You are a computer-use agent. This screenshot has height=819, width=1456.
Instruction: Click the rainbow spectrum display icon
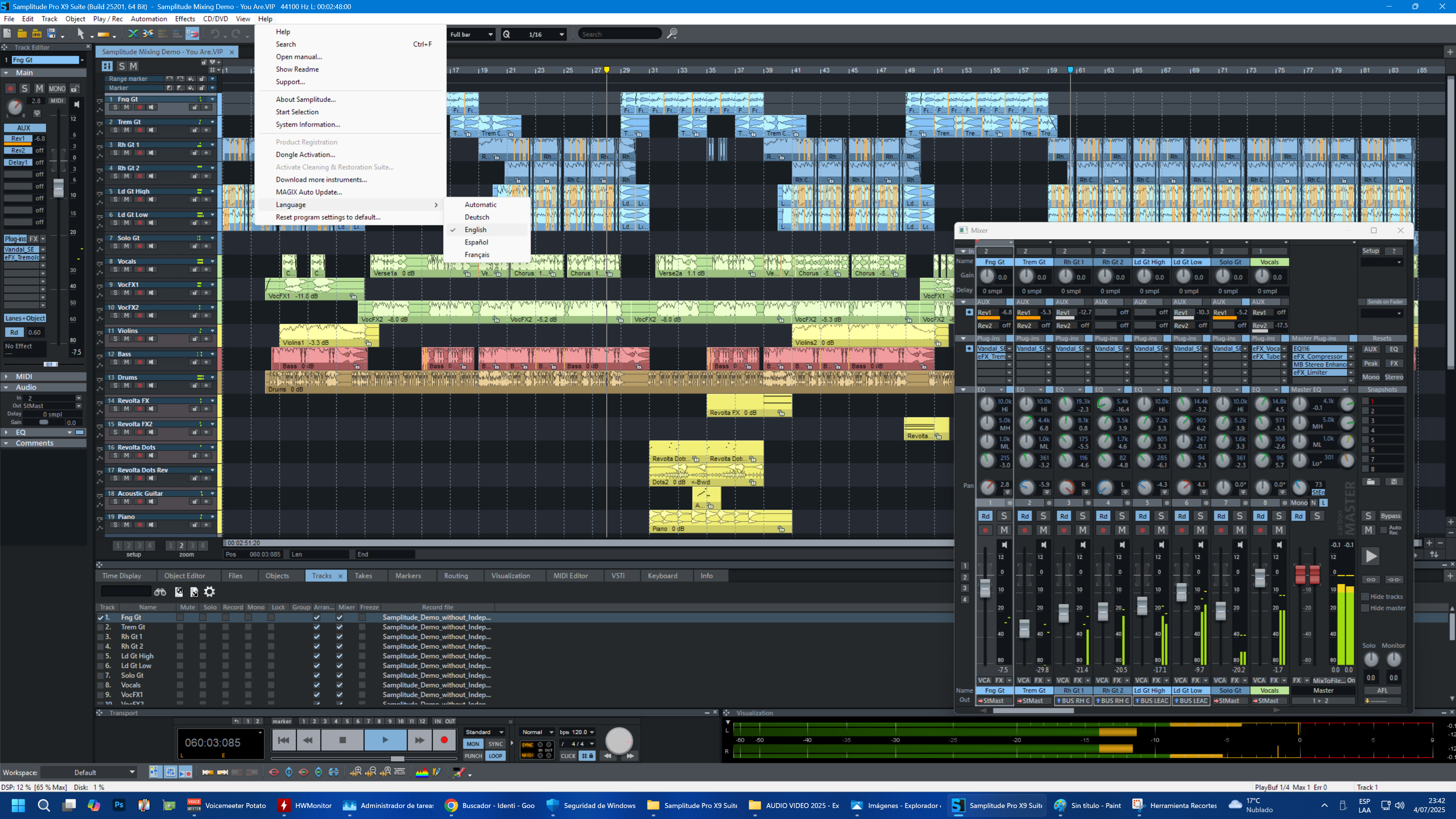pos(422,772)
